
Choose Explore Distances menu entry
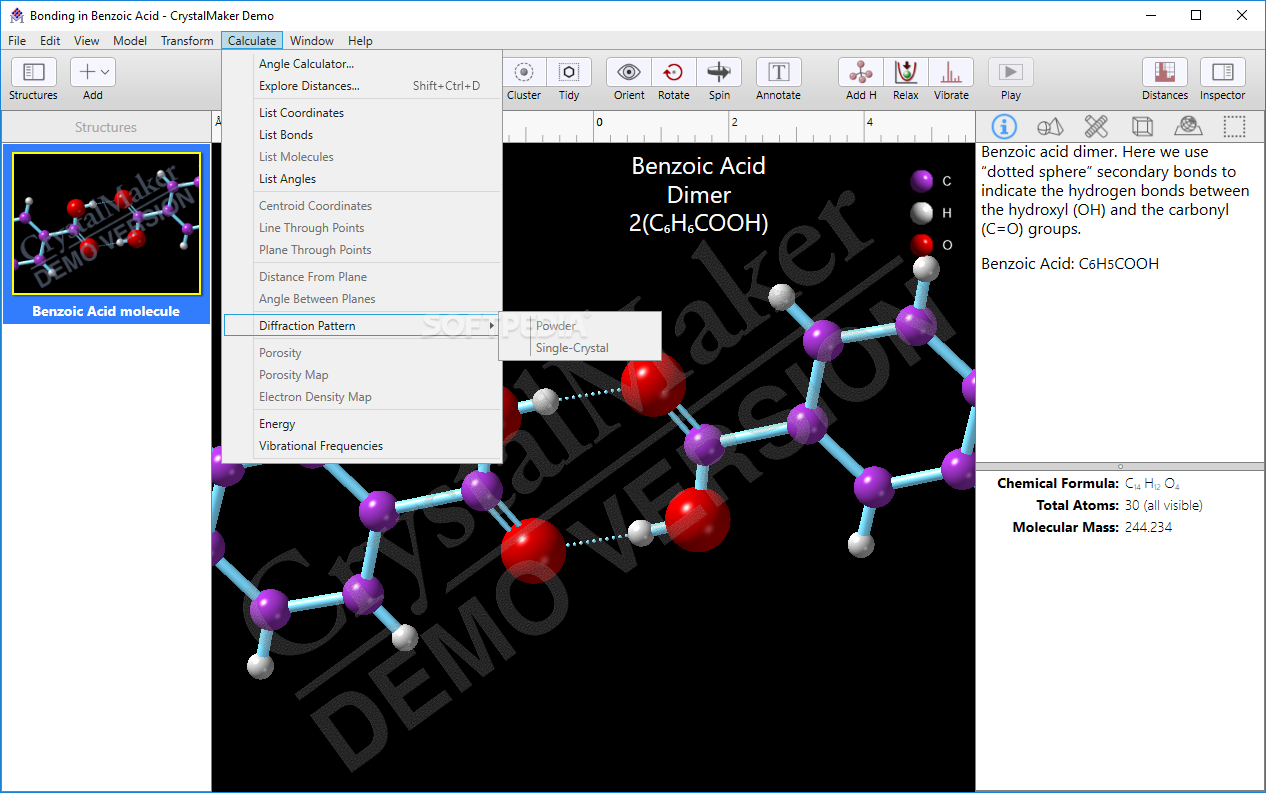point(362,86)
